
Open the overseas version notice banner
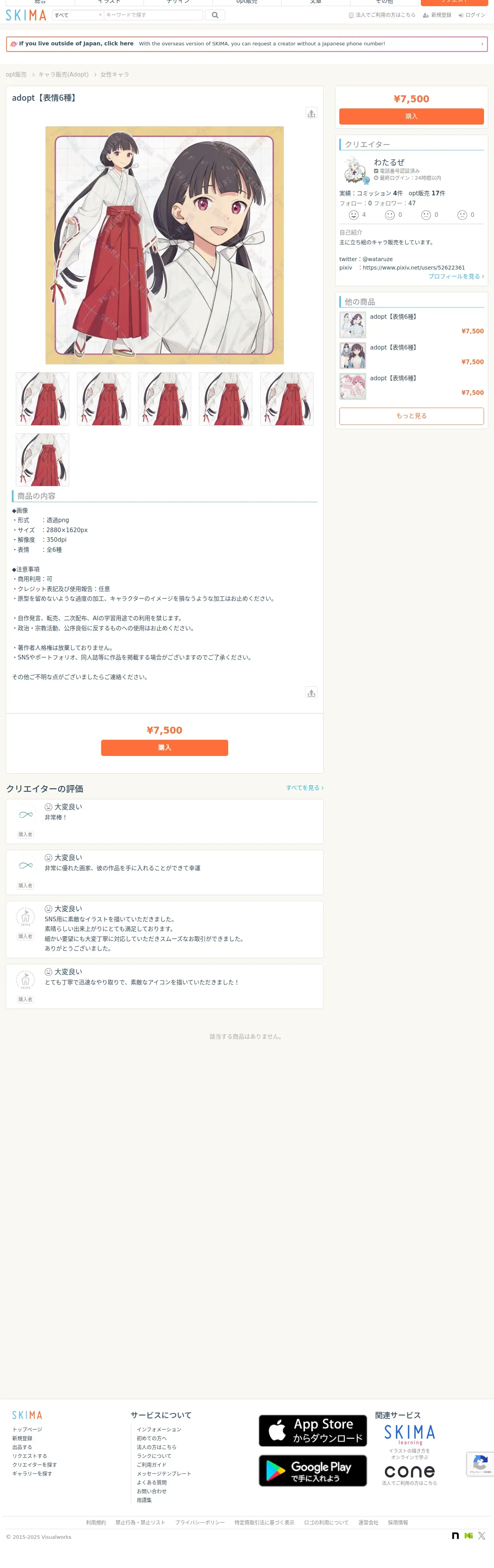coord(247,44)
